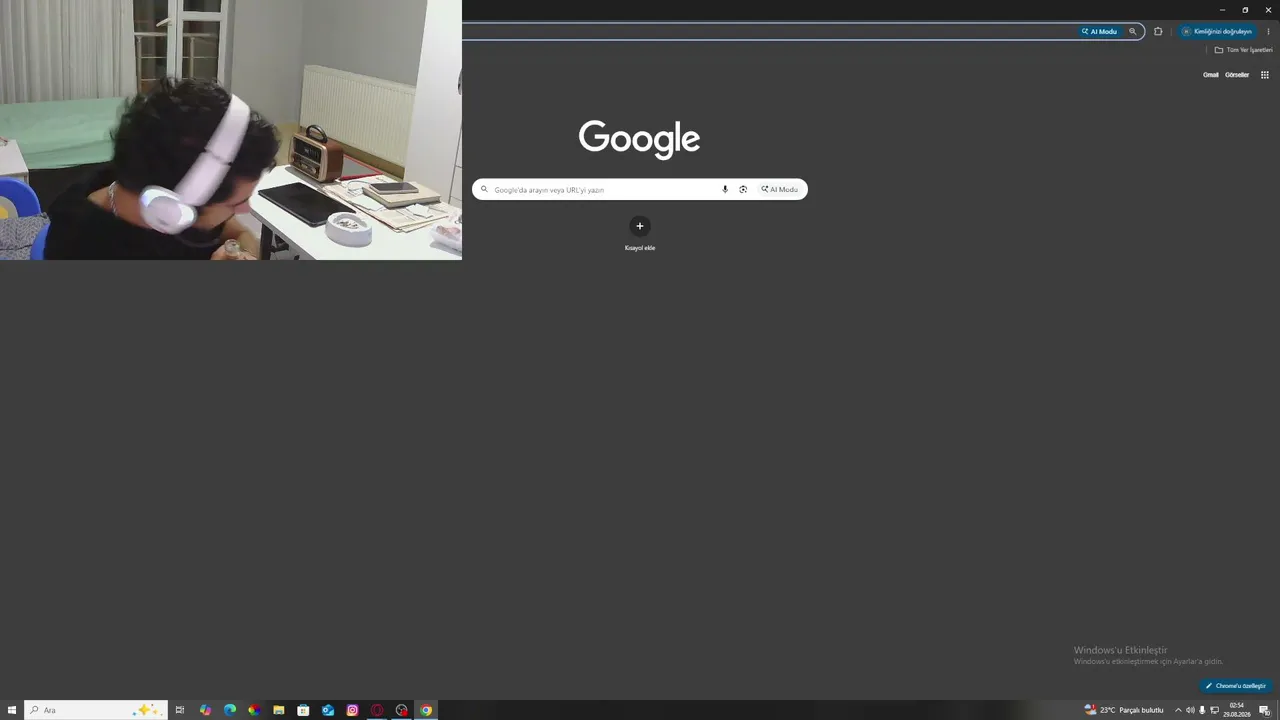
Task: Open the Tüm Yer İşaretleri bookmarks folder
Action: tap(1243, 50)
